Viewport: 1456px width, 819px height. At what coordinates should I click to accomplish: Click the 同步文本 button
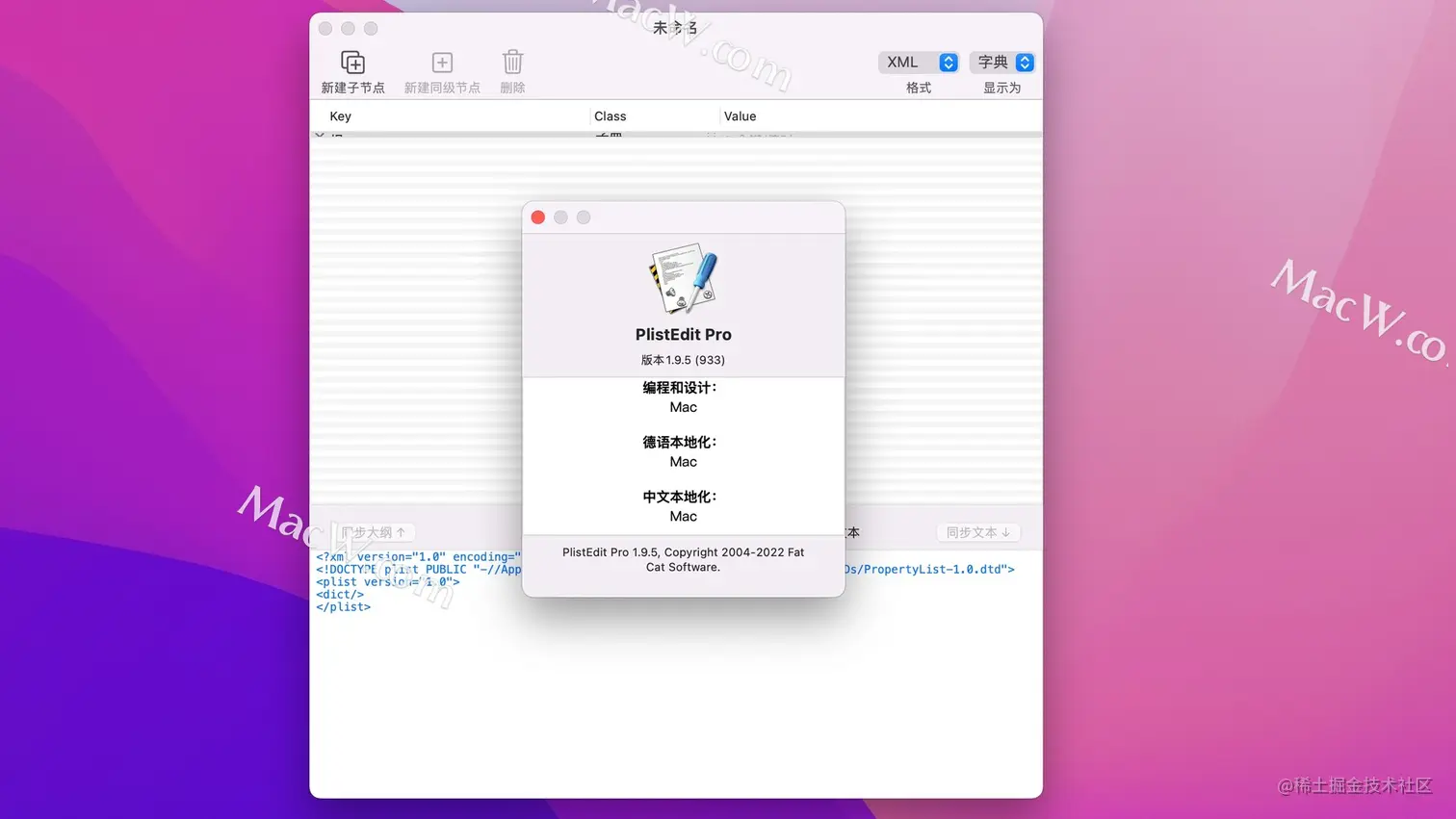[x=977, y=532]
